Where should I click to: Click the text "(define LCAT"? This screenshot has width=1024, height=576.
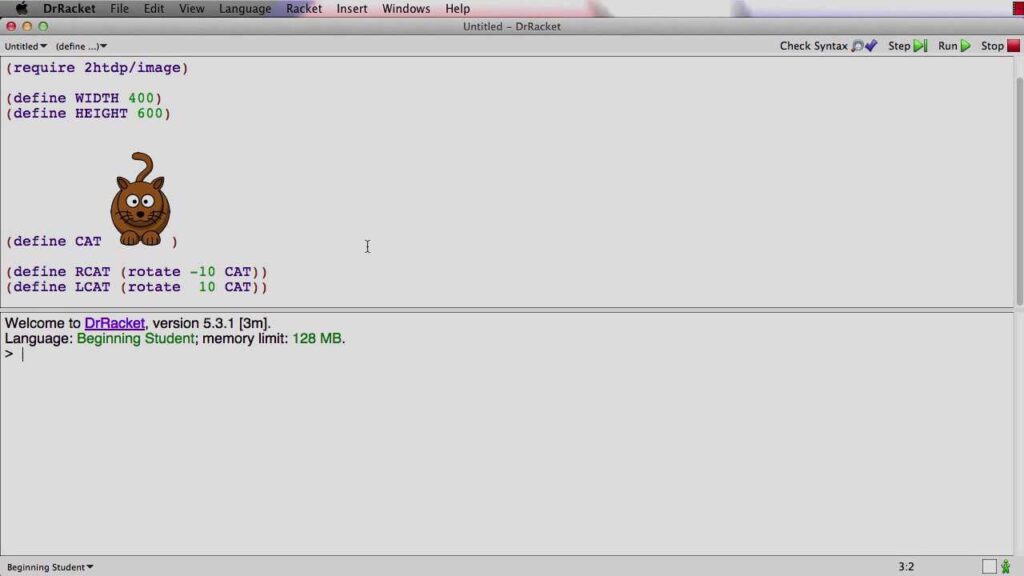coord(58,287)
